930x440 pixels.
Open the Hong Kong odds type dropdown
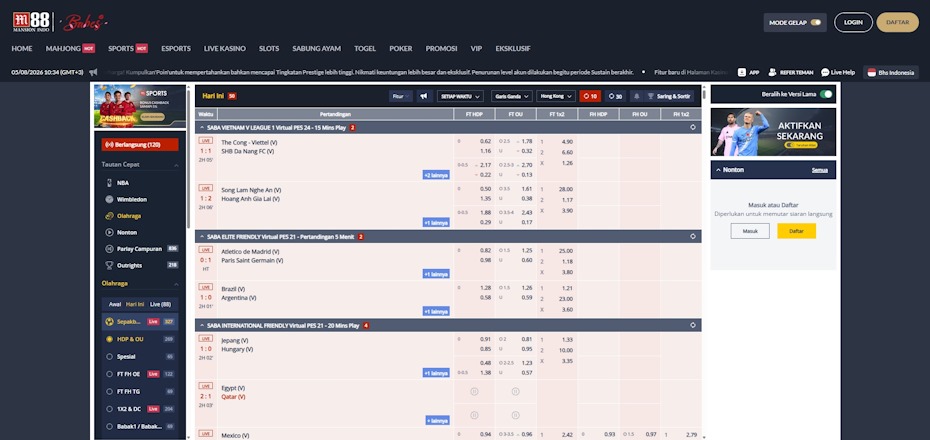click(556, 96)
